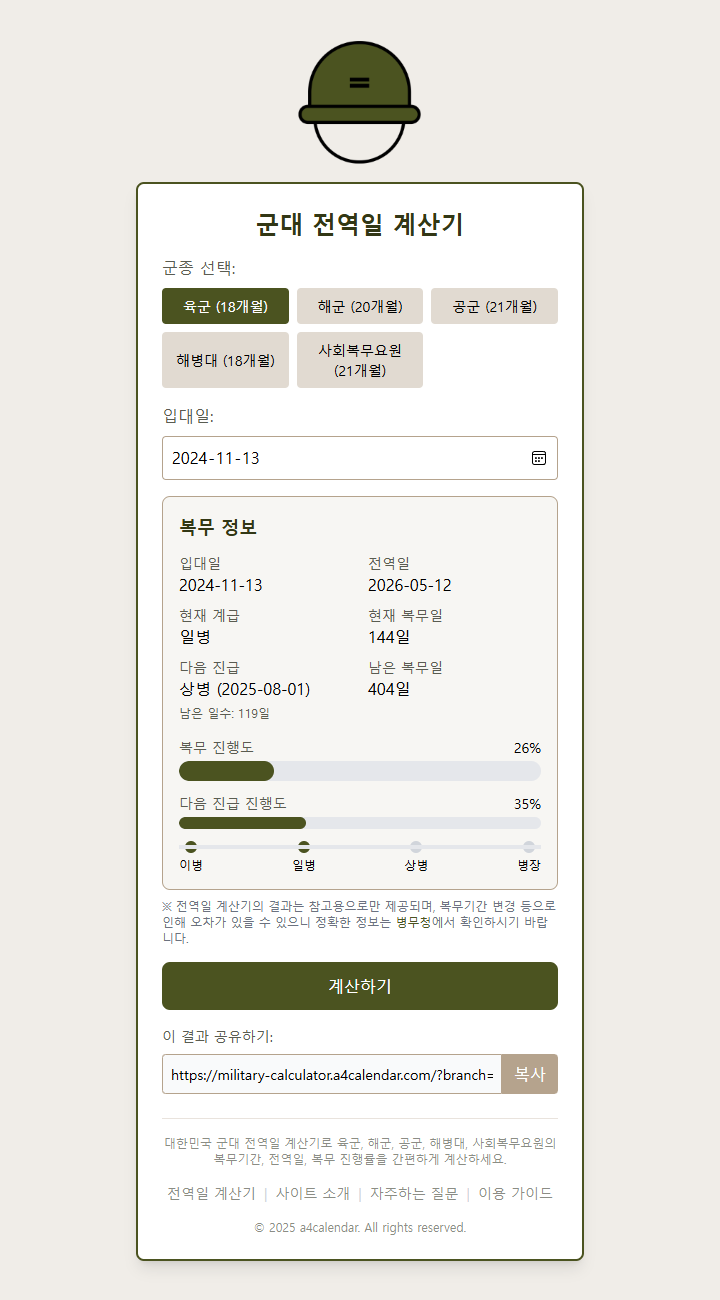The image size is (720, 1300).
Task: Click the 계산하기 calculate button
Action: point(360,986)
